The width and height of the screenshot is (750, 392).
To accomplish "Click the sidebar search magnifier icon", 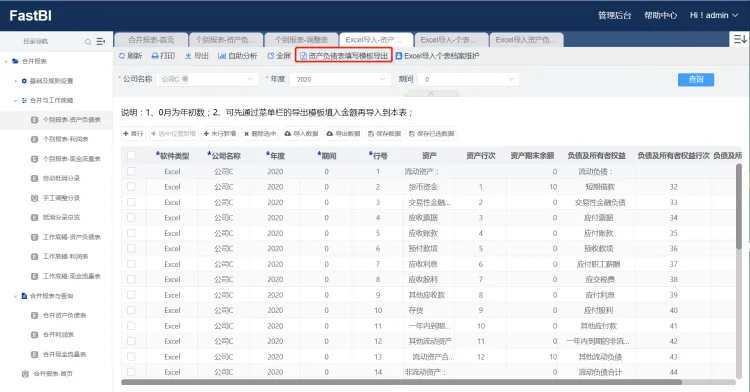I will (x=88, y=42).
